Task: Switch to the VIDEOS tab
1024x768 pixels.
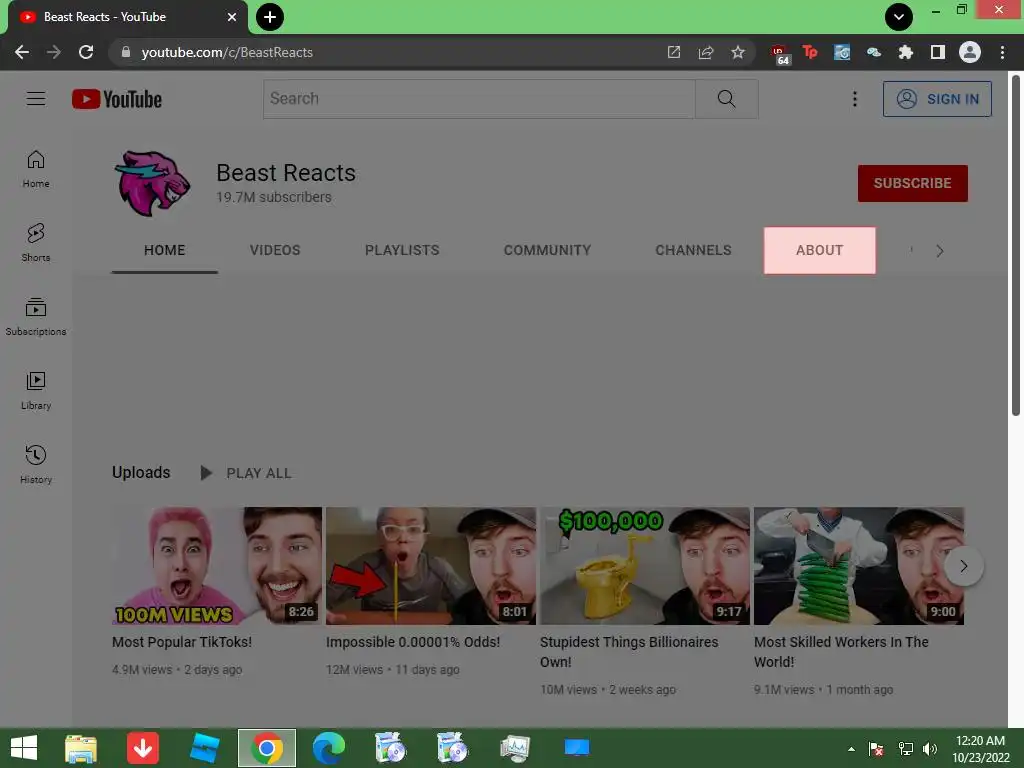Action: coord(275,250)
